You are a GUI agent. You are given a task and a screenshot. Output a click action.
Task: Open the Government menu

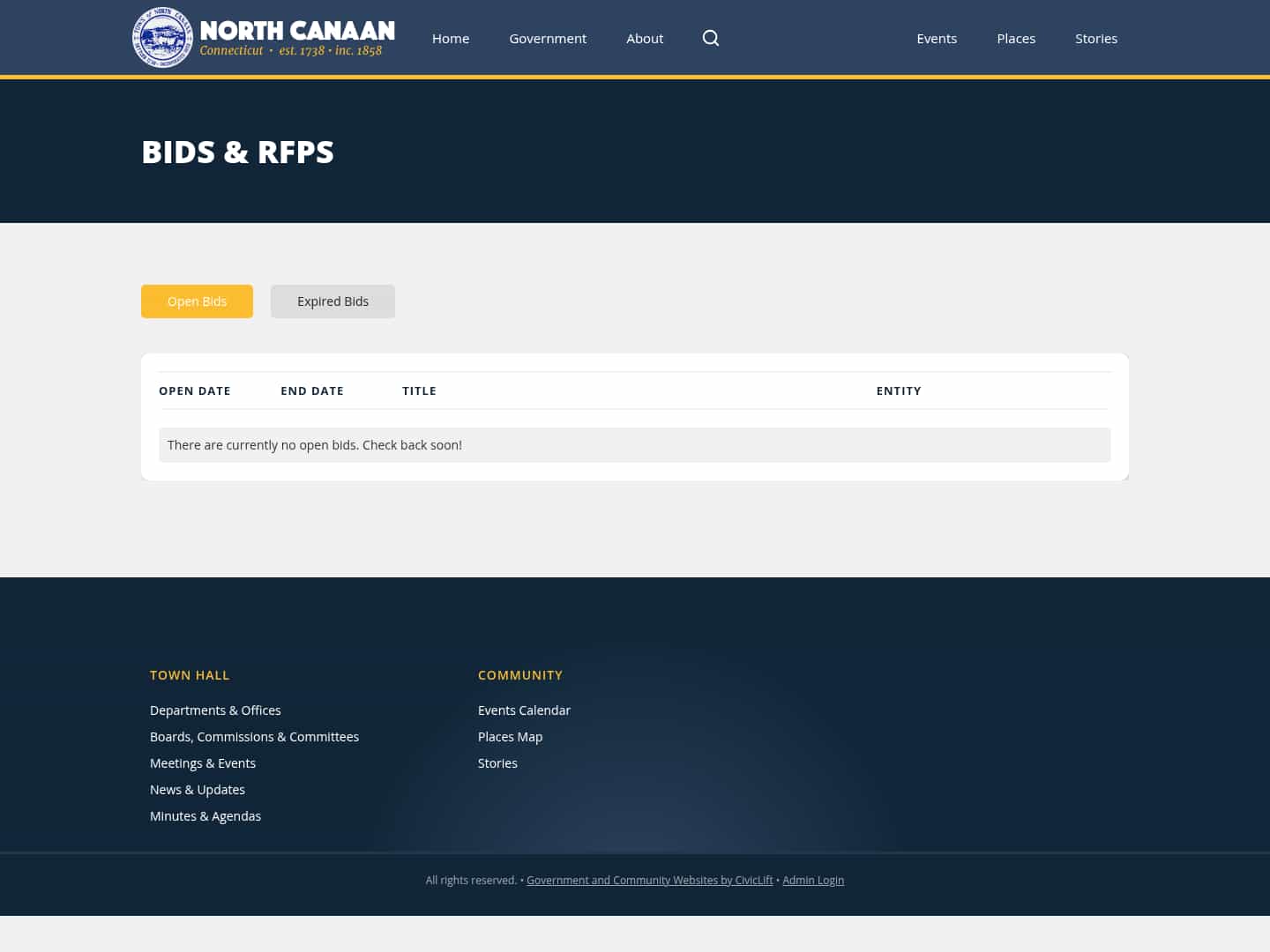pyautogui.click(x=548, y=38)
